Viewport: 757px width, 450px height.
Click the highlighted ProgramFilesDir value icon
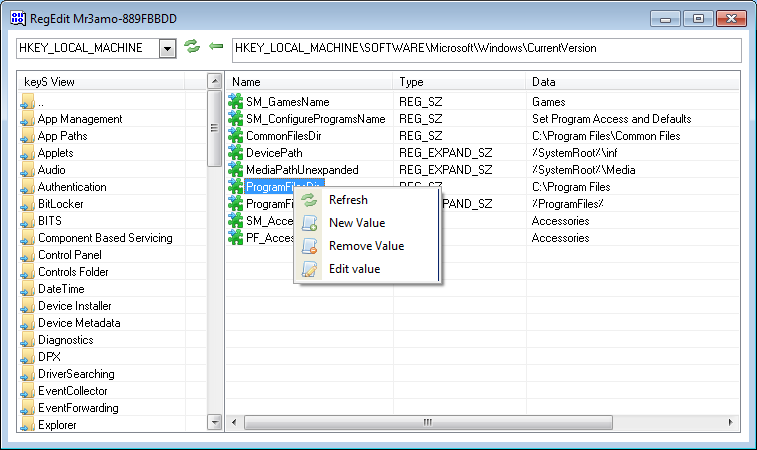click(x=236, y=186)
